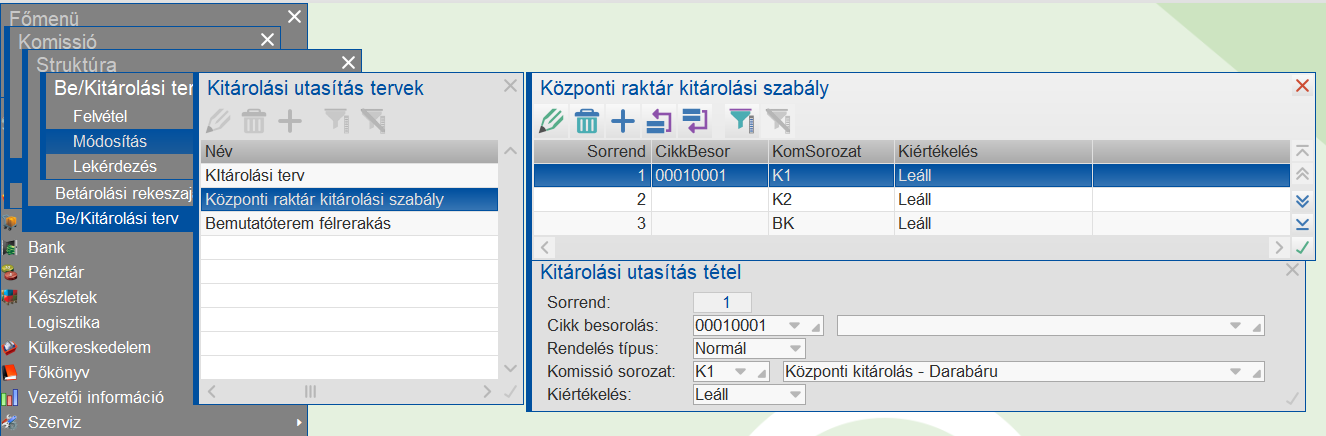1326x436 pixels.
Task: Click the green checkmark confirm icon
Action: coord(1302,246)
